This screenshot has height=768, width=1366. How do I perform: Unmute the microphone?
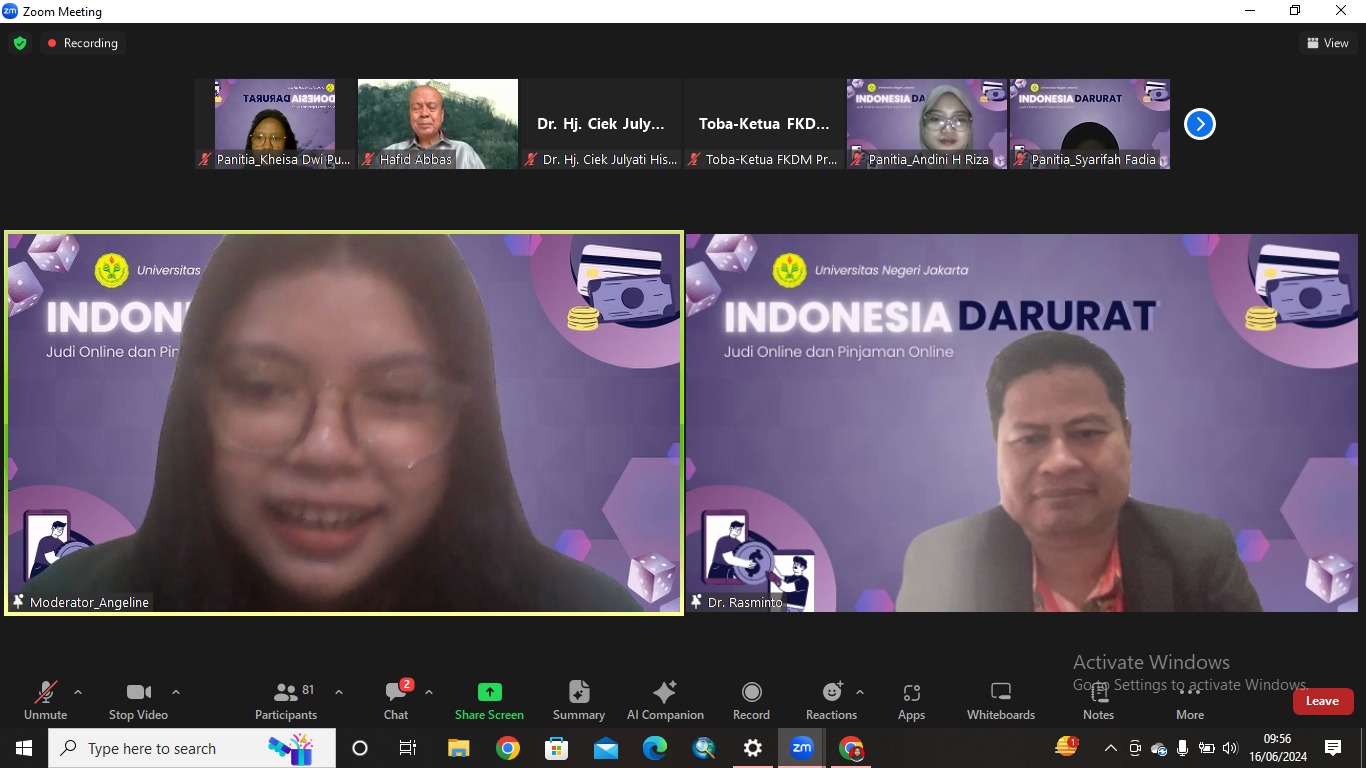coord(45,700)
